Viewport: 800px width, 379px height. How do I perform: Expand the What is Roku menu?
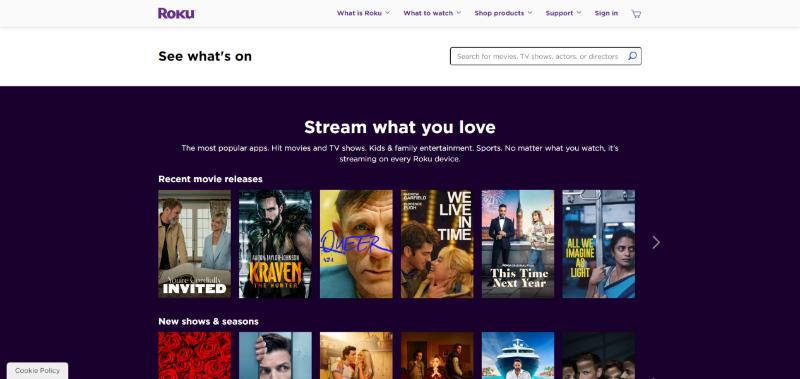(x=363, y=13)
